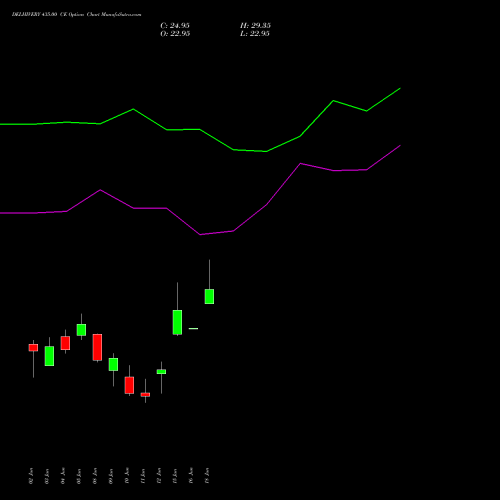The height and width of the screenshot is (500, 500).
Task: Click the red candle for 10 Jun
Action: point(129,385)
